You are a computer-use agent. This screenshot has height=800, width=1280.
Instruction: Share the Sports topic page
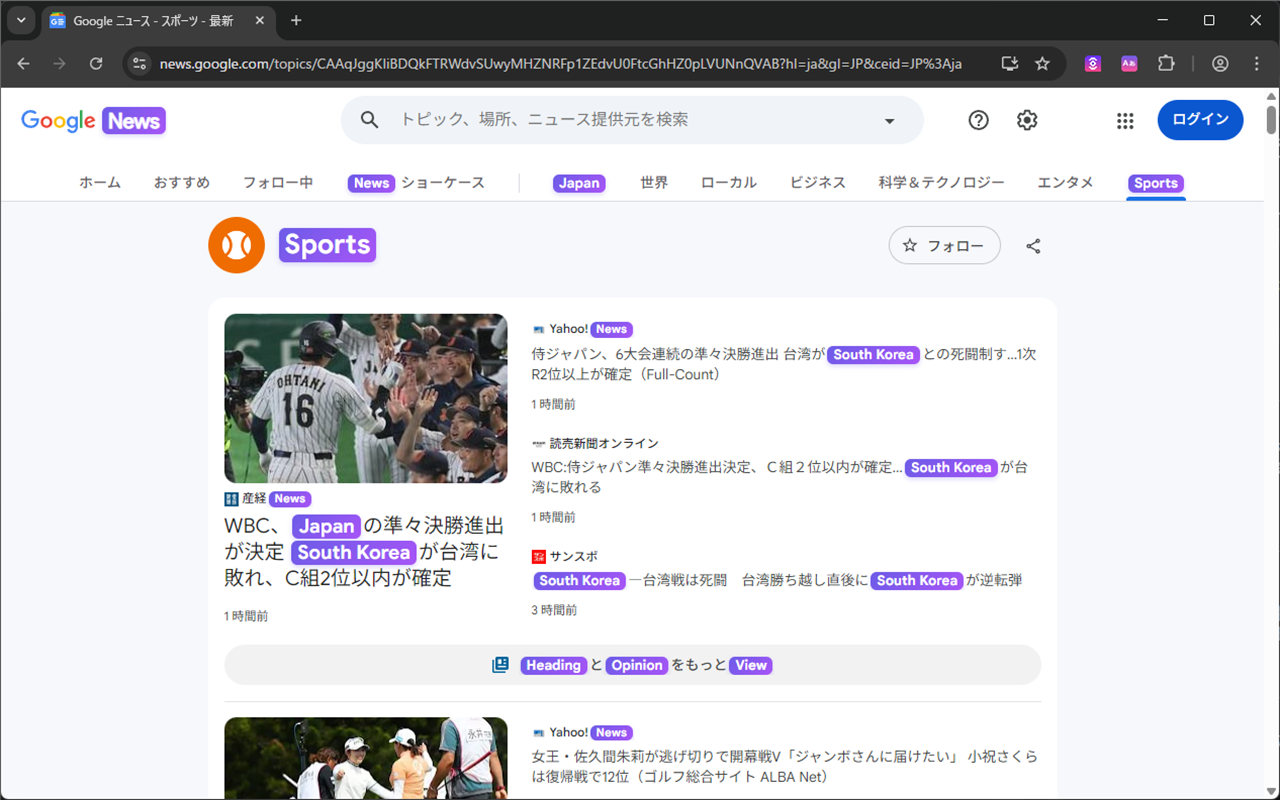[1032, 245]
